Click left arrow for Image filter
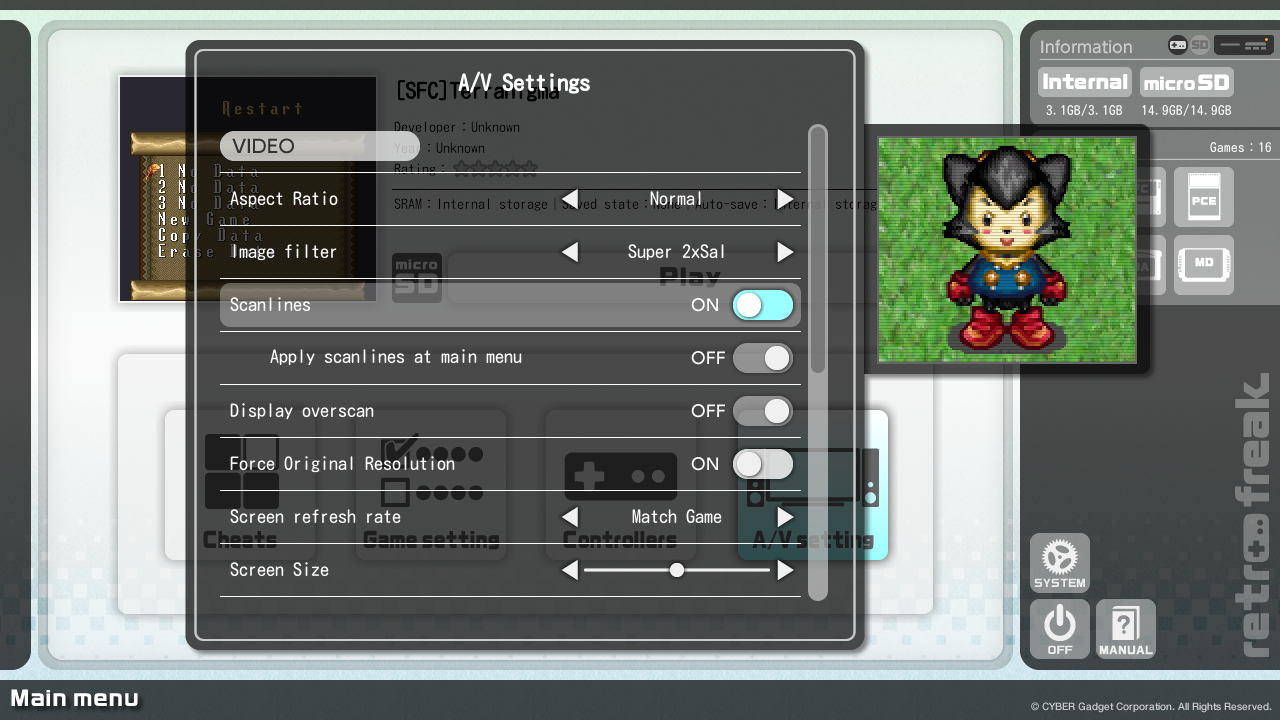The width and height of the screenshot is (1280, 720). (570, 252)
